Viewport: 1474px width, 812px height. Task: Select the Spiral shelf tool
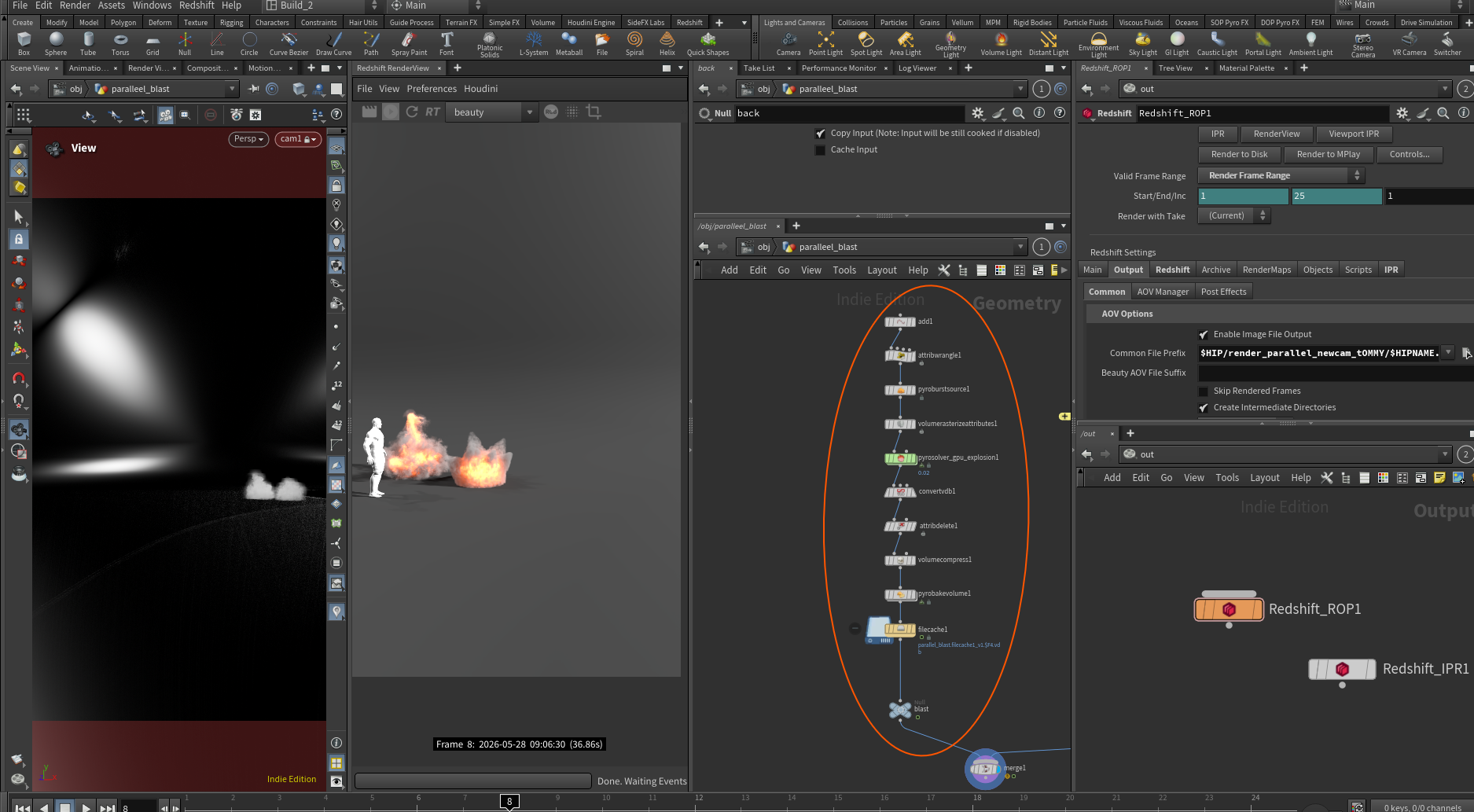point(634,43)
